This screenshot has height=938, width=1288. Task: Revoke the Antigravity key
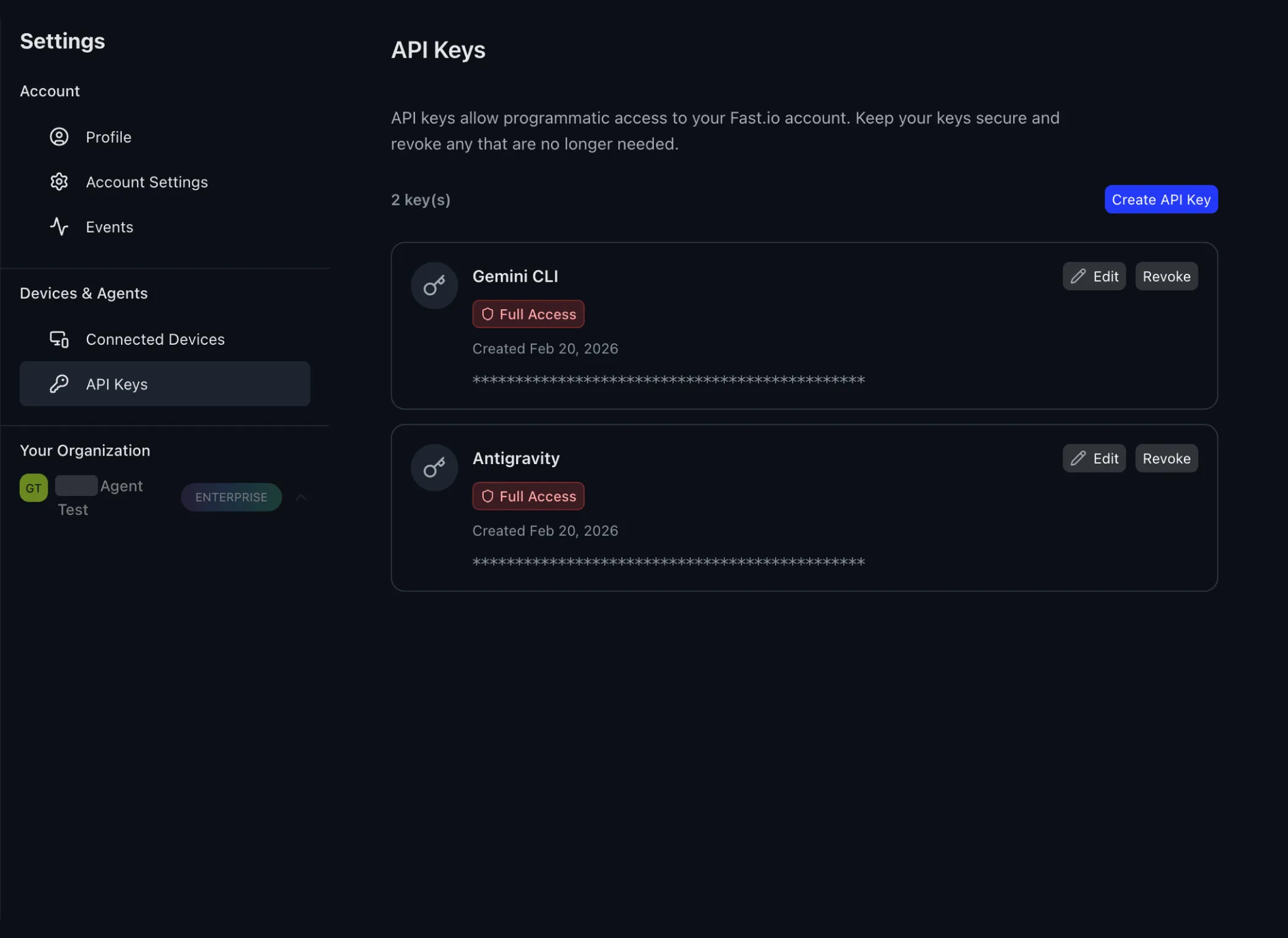click(x=1166, y=458)
